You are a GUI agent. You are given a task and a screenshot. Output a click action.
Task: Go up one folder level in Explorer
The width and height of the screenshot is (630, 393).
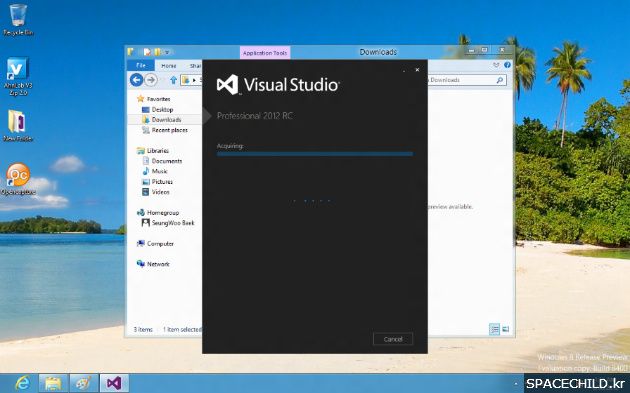[173, 80]
